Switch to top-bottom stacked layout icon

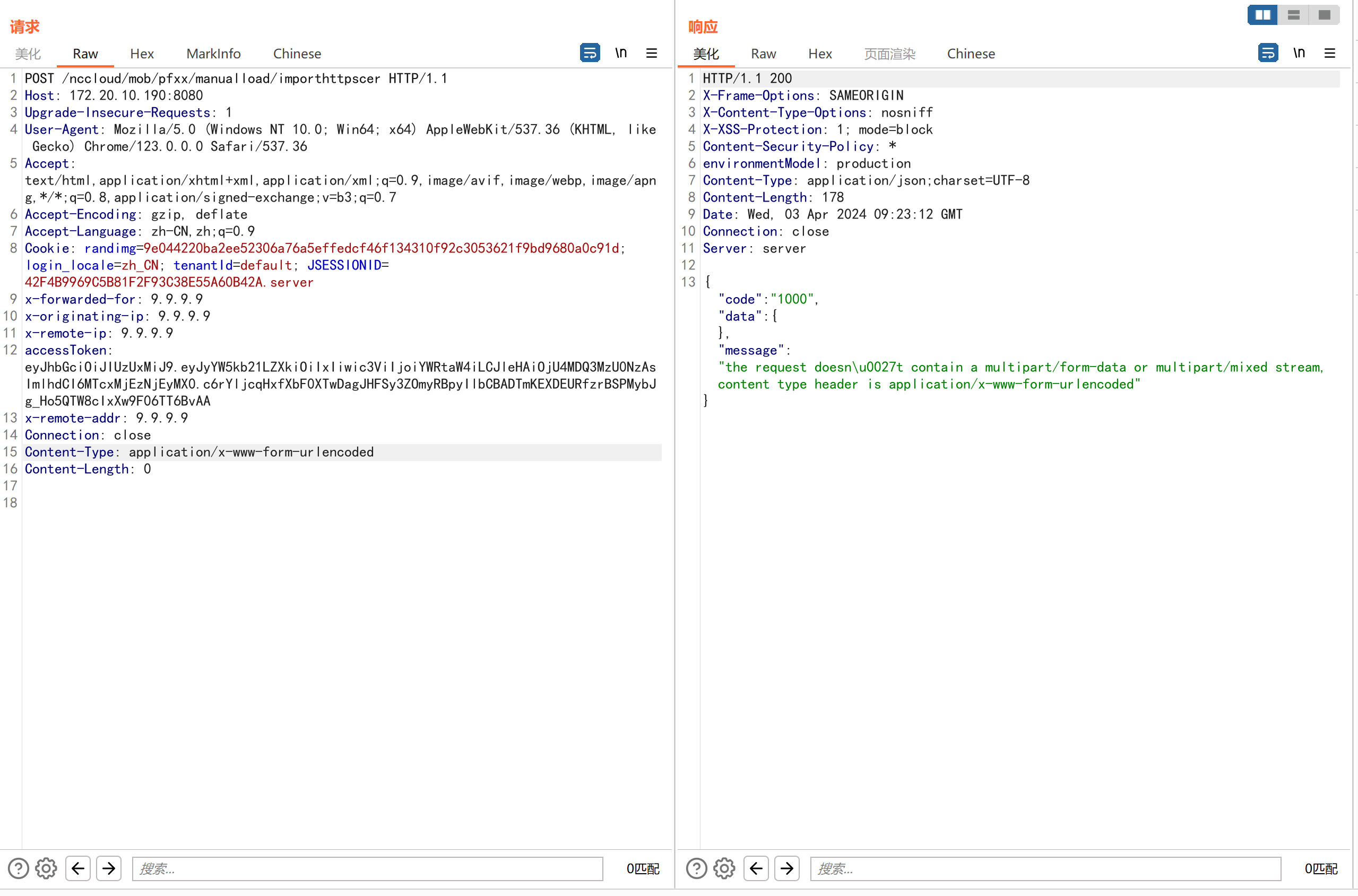pos(1293,15)
